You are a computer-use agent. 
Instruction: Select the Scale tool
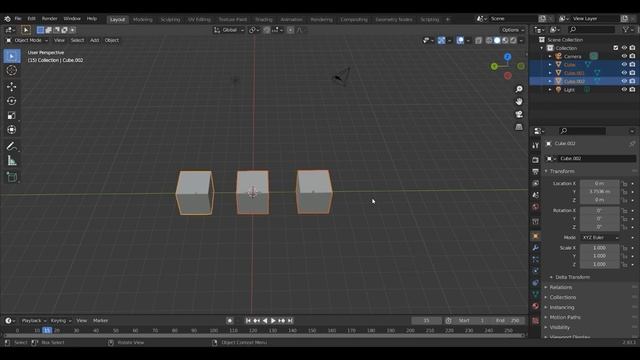pos(12,116)
